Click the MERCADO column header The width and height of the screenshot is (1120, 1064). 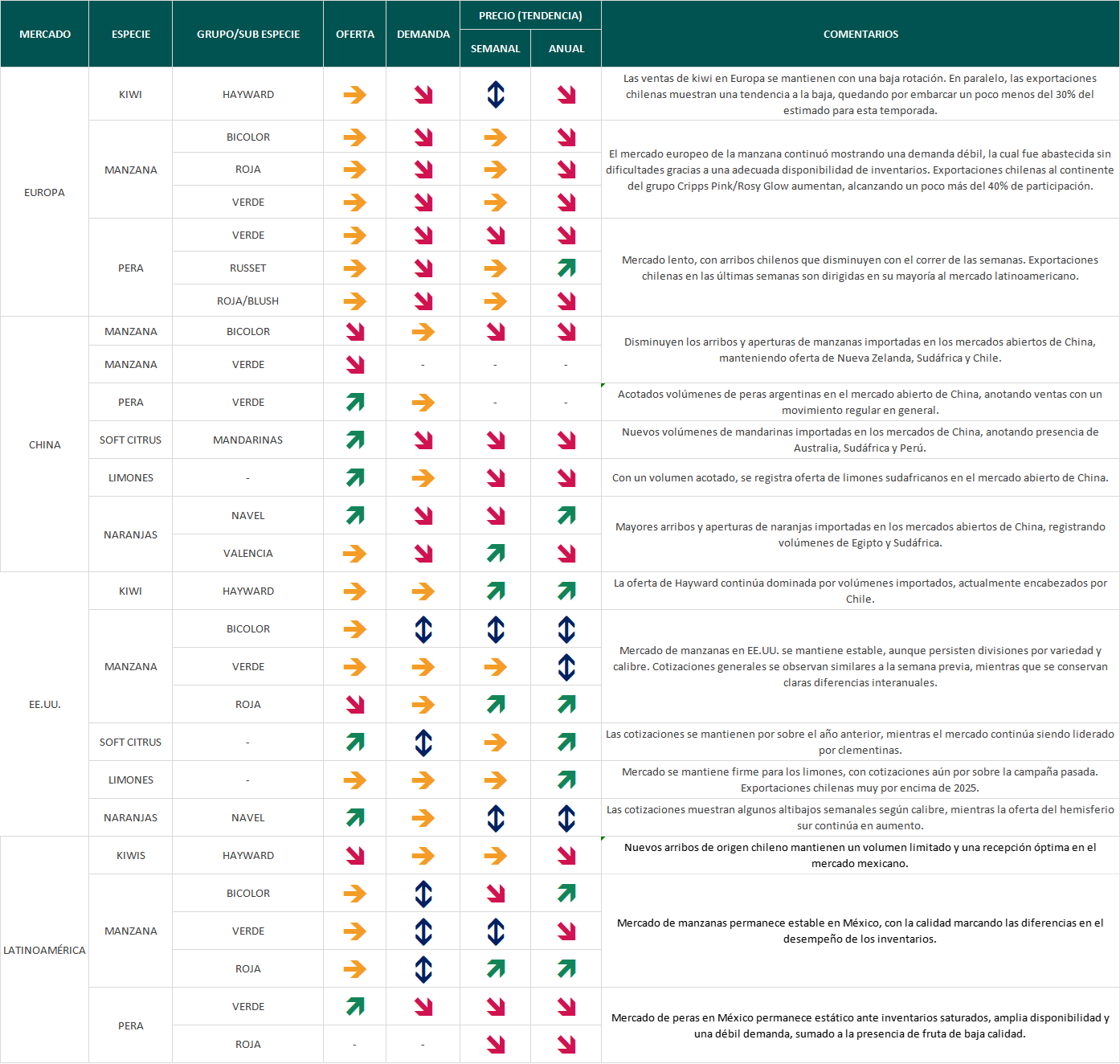pyautogui.click(x=45, y=34)
